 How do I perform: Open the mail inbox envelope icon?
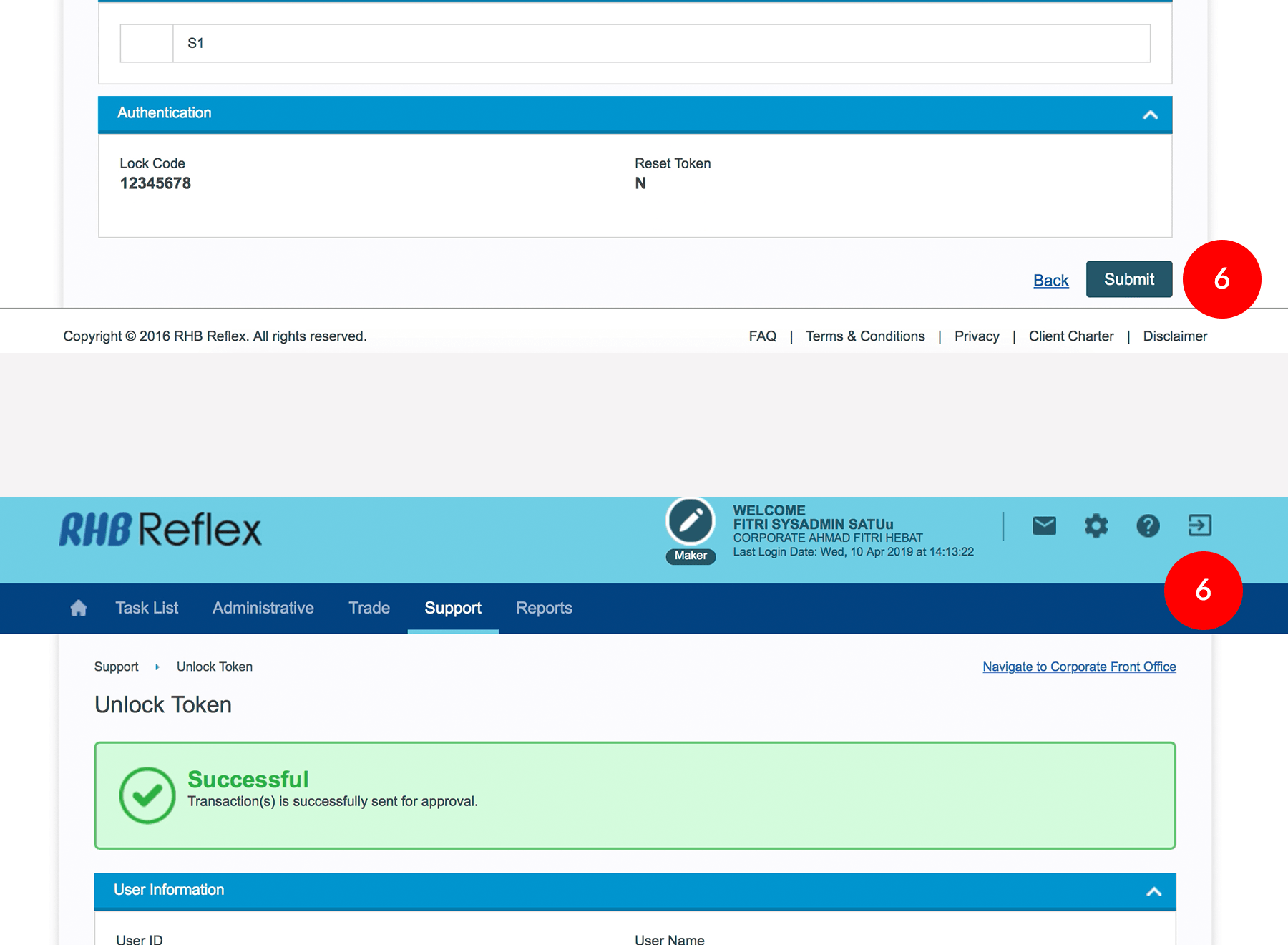(1044, 526)
